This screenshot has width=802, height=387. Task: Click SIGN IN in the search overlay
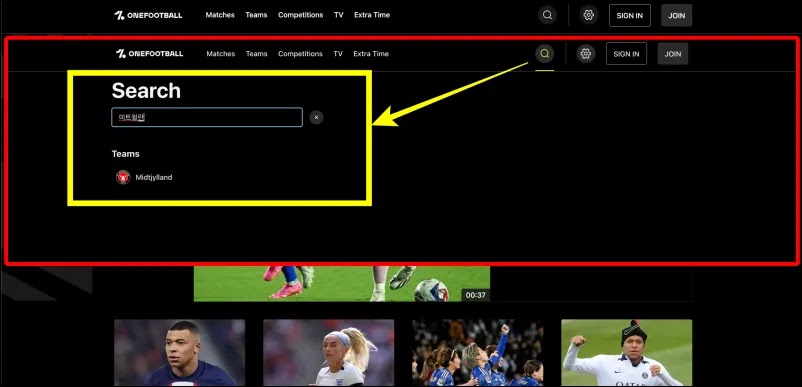[627, 54]
